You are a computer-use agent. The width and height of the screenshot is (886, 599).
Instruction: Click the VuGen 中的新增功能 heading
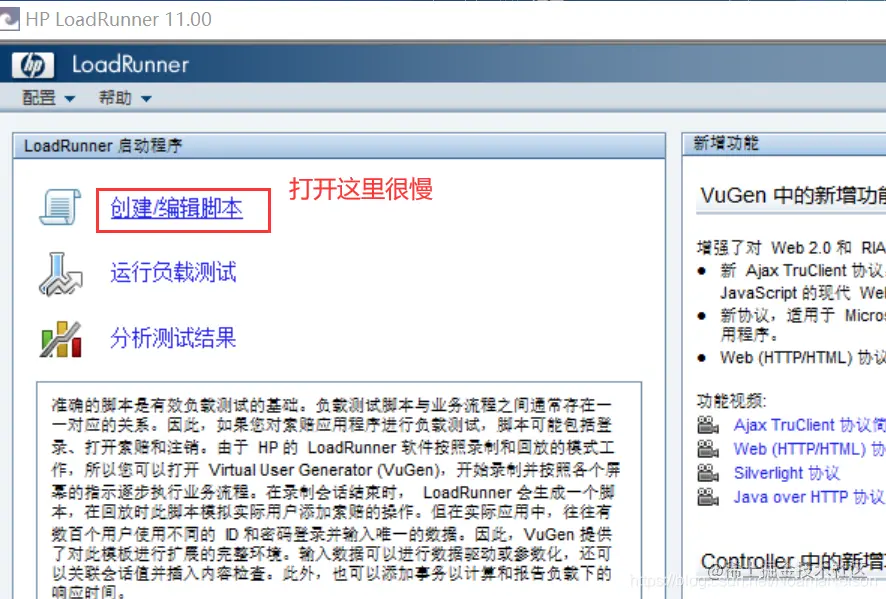coord(793,196)
